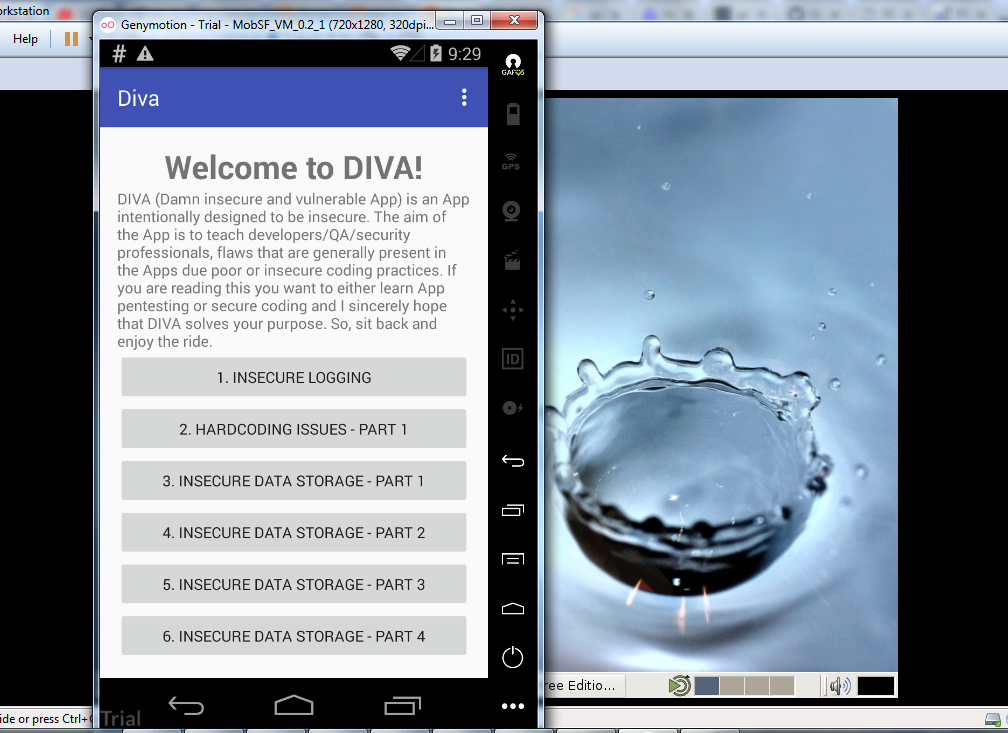The height and width of the screenshot is (733, 1008).
Task: Select the fourth workspace in guest switcher
Action: [782, 685]
